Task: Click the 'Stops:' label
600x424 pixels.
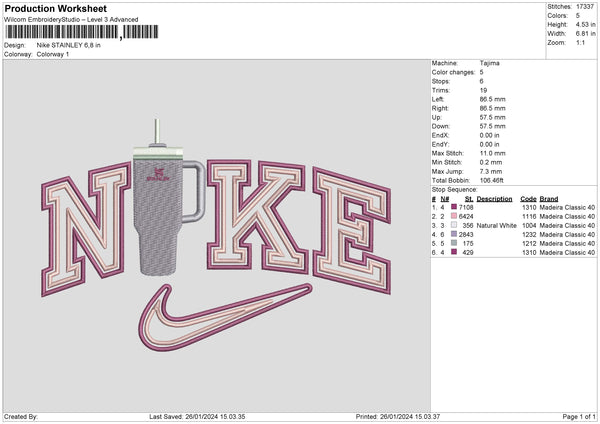Action: pos(441,81)
